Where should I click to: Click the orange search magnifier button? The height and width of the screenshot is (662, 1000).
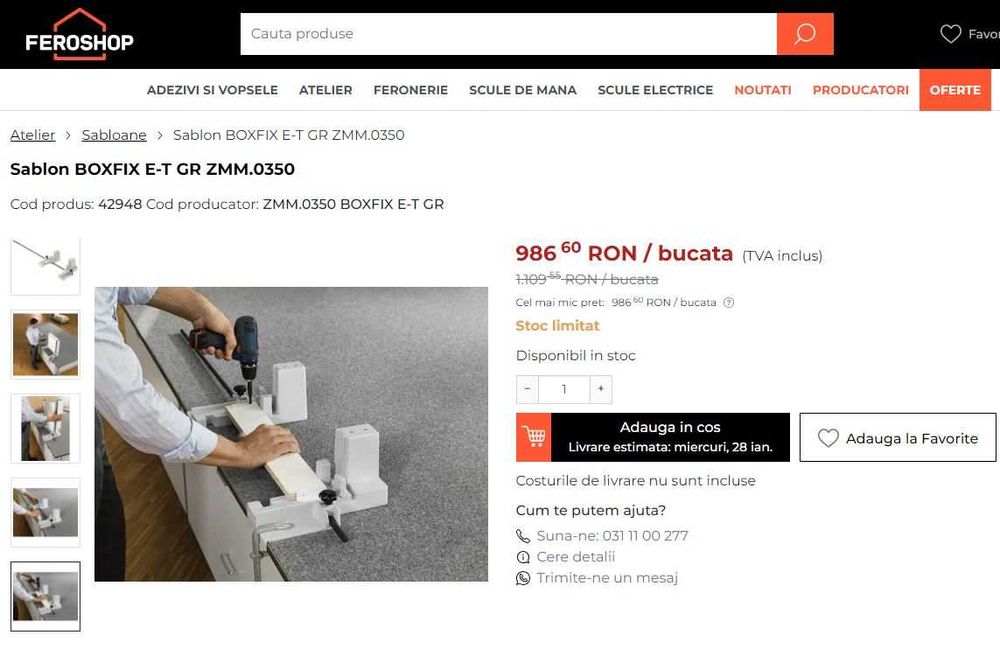[805, 34]
